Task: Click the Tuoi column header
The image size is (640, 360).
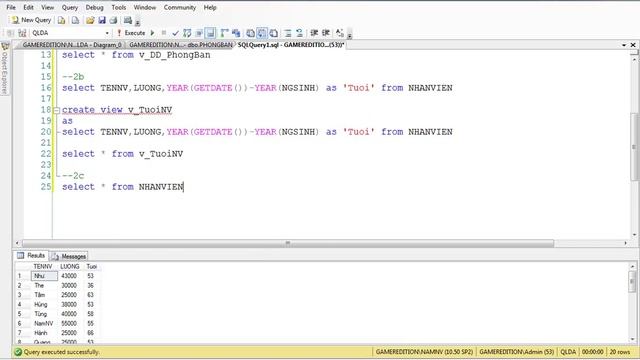Action: [x=92, y=267]
